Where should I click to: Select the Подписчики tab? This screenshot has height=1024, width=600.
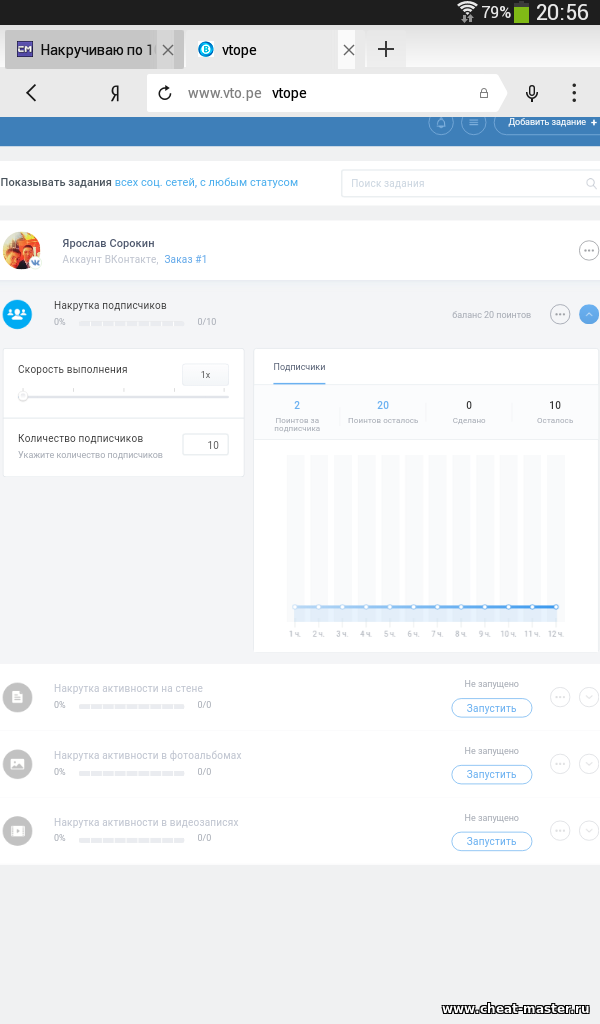(299, 367)
